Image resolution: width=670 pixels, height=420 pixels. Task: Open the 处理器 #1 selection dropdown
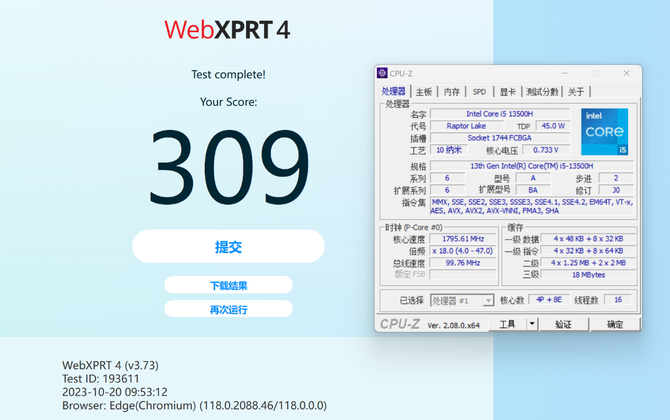pos(462,301)
